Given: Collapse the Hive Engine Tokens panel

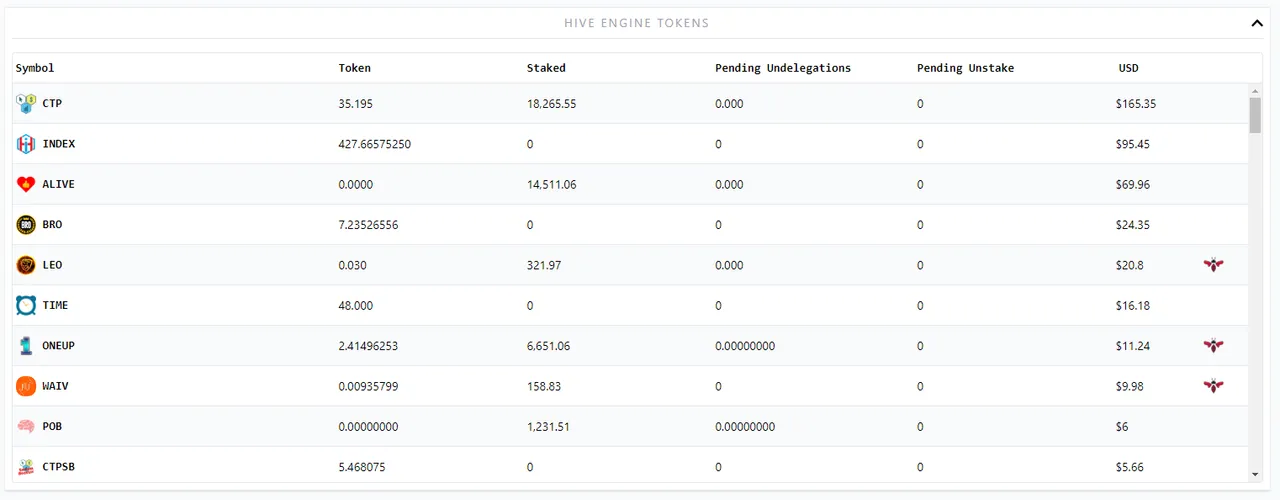Looking at the screenshot, I should 1257,22.
